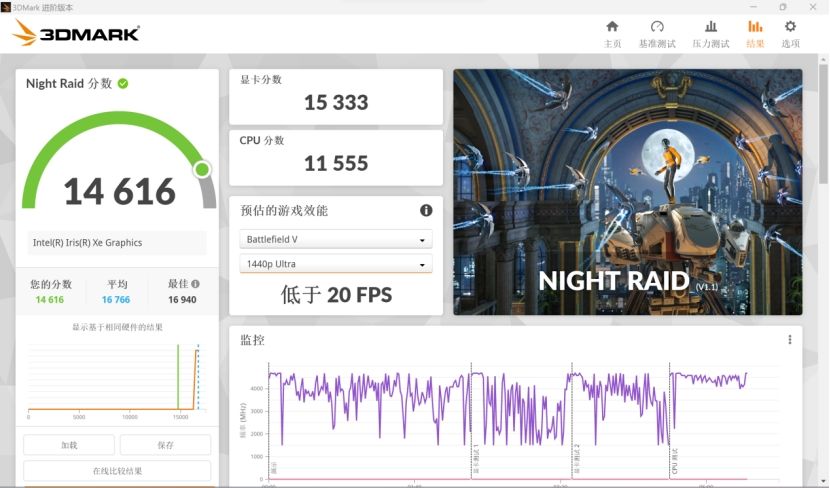This screenshot has height=488, width=830.
Task: Click the Night Raid artwork thumbnail
Action: pyautogui.click(x=628, y=192)
